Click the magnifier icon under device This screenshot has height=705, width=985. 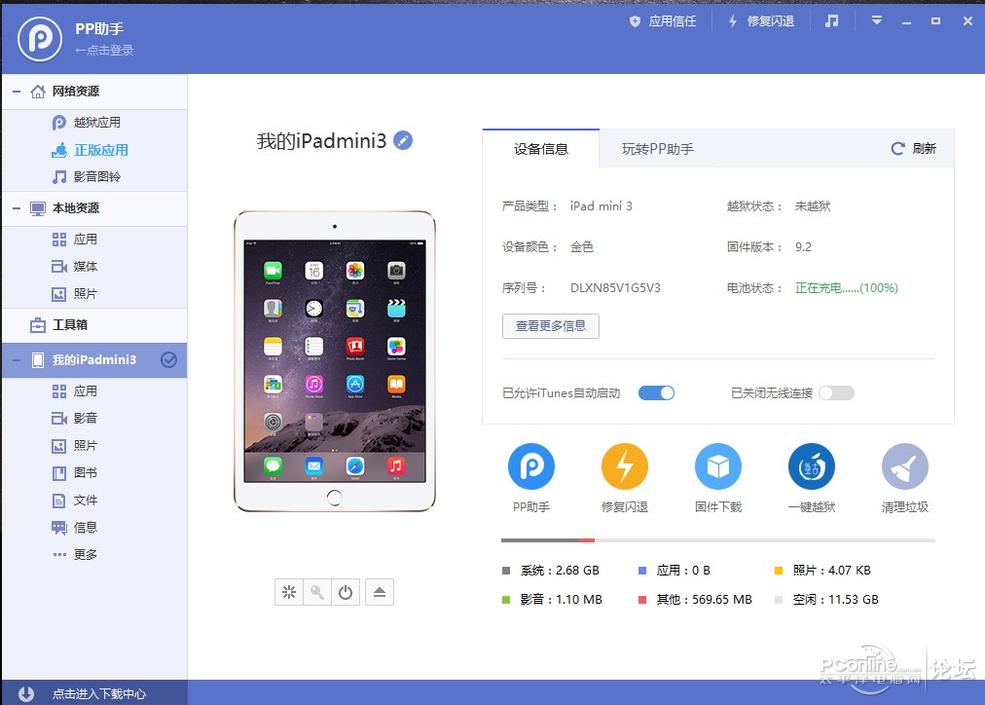(x=317, y=592)
